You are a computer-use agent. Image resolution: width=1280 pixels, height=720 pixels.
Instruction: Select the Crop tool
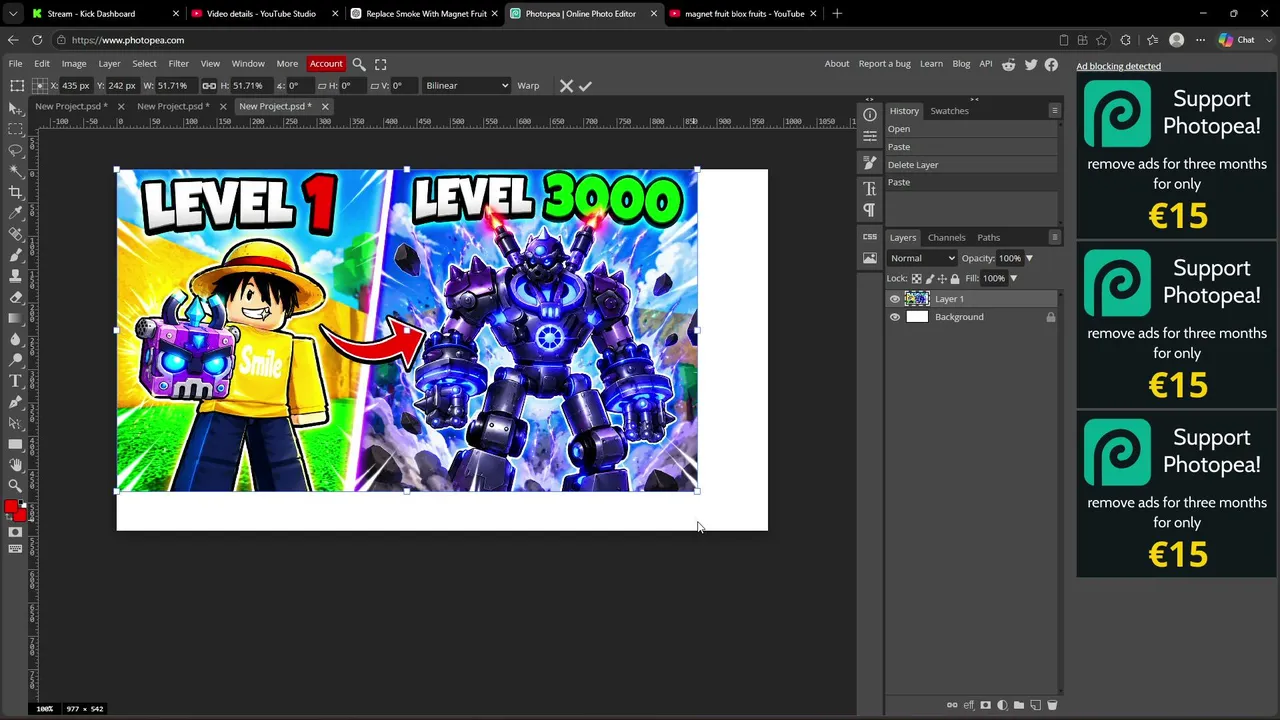(x=16, y=192)
